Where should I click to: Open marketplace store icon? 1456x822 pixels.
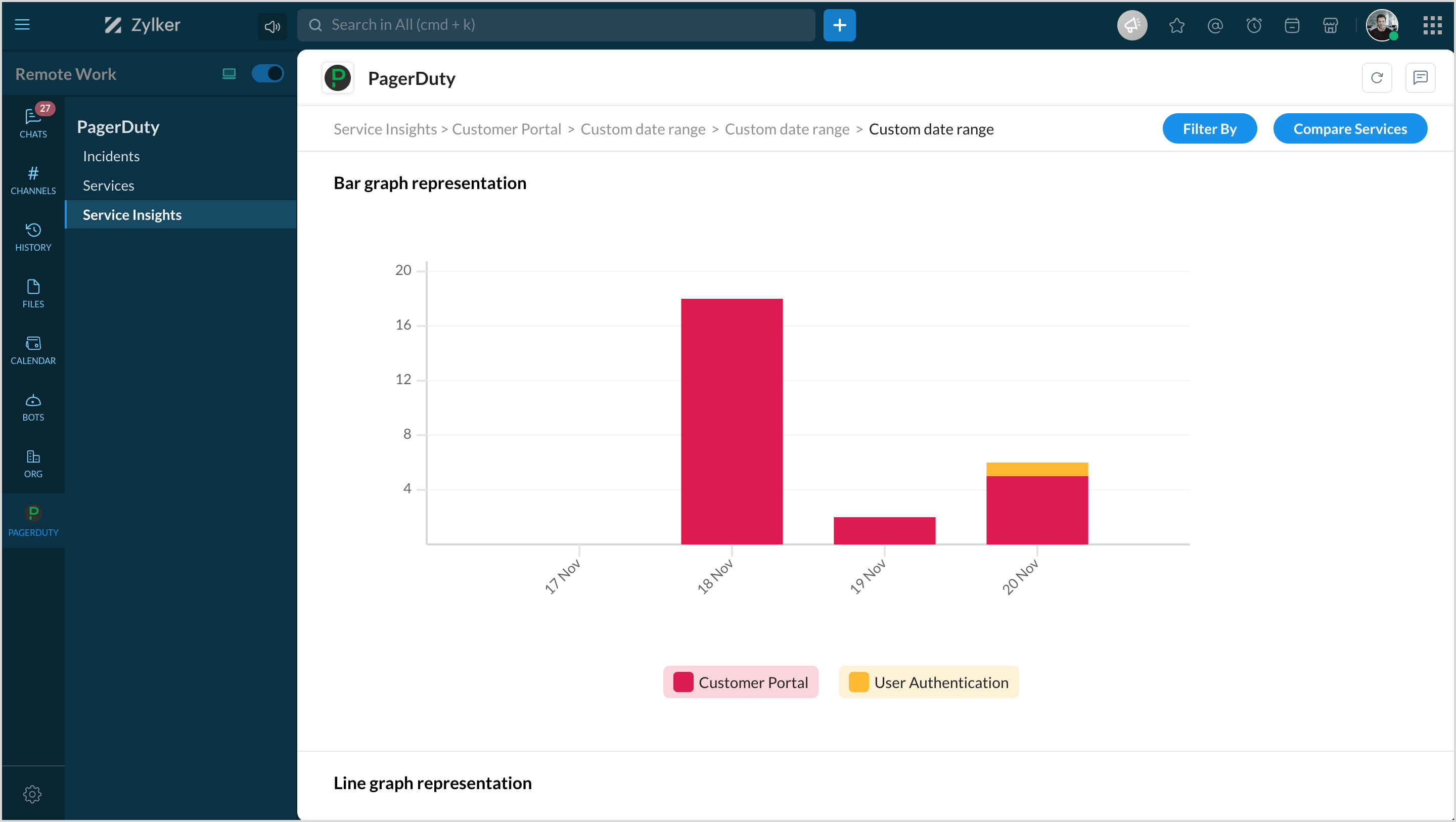click(x=1331, y=25)
